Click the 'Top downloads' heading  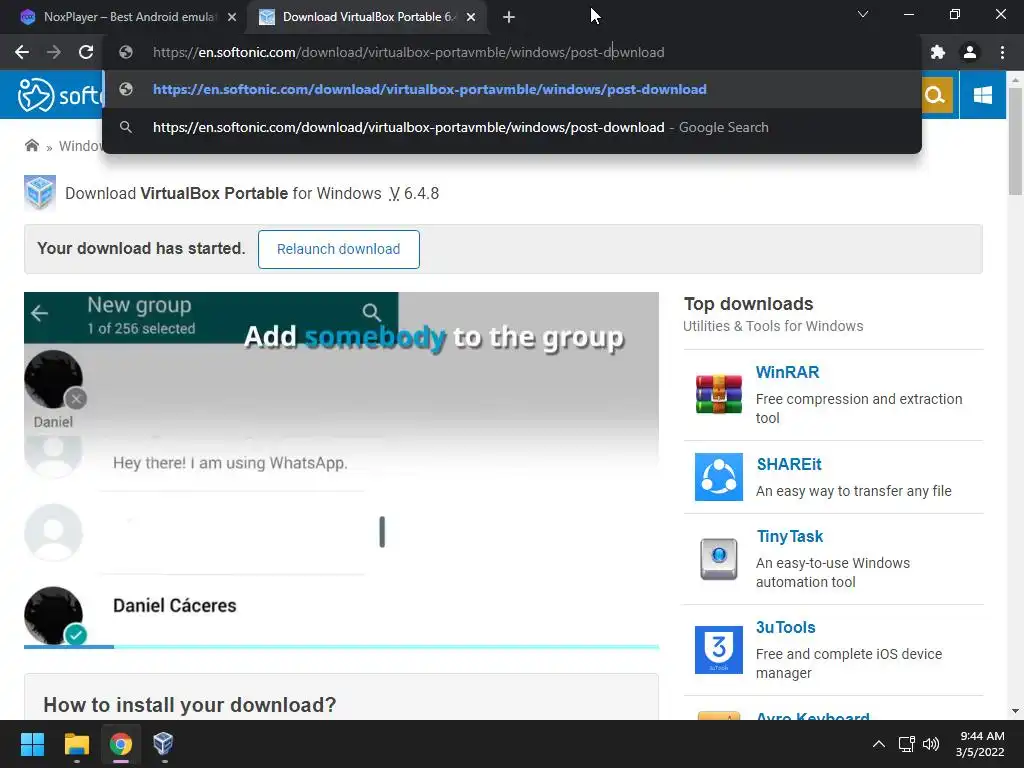(748, 304)
